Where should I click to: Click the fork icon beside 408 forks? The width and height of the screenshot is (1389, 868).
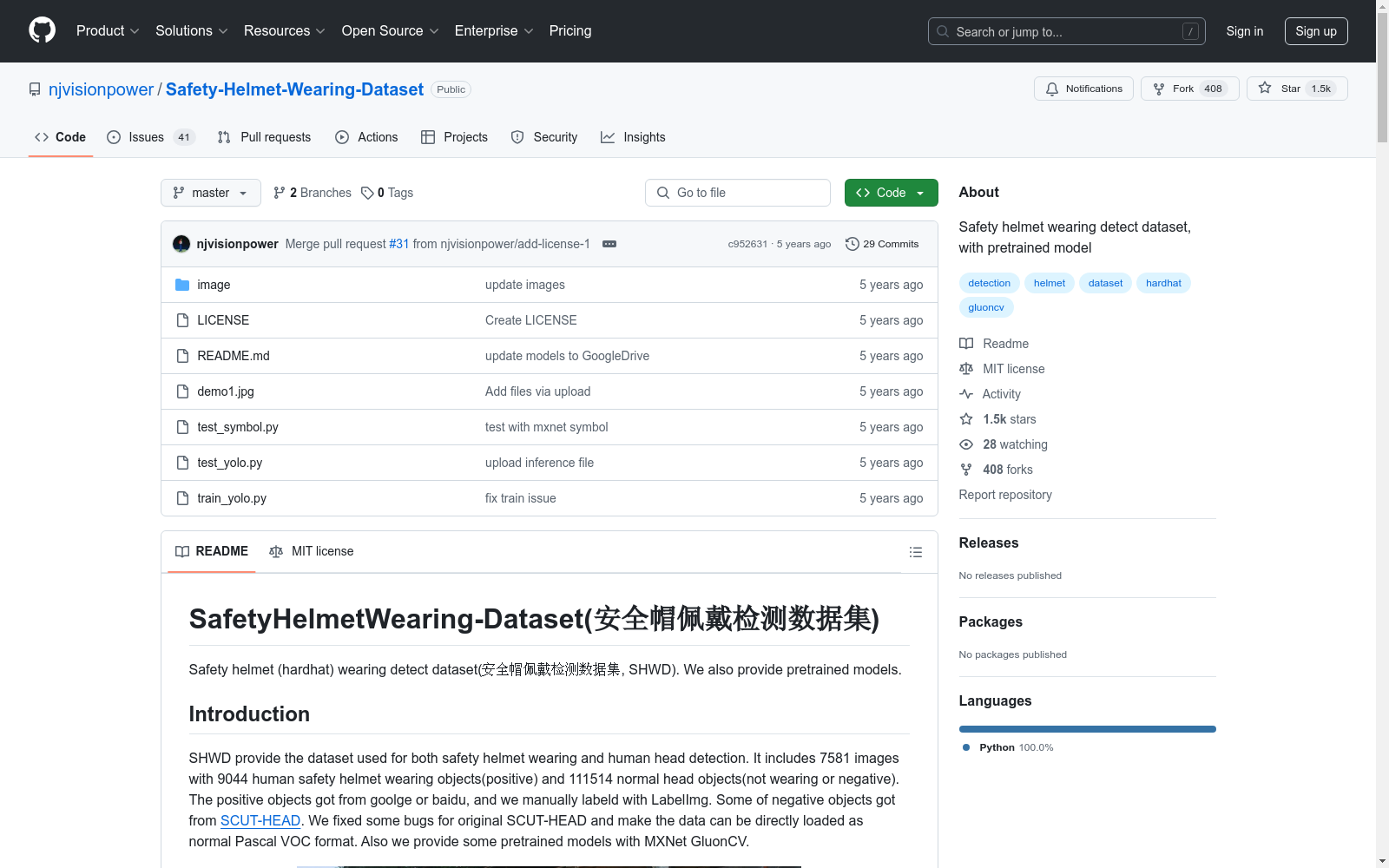point(966,470)
